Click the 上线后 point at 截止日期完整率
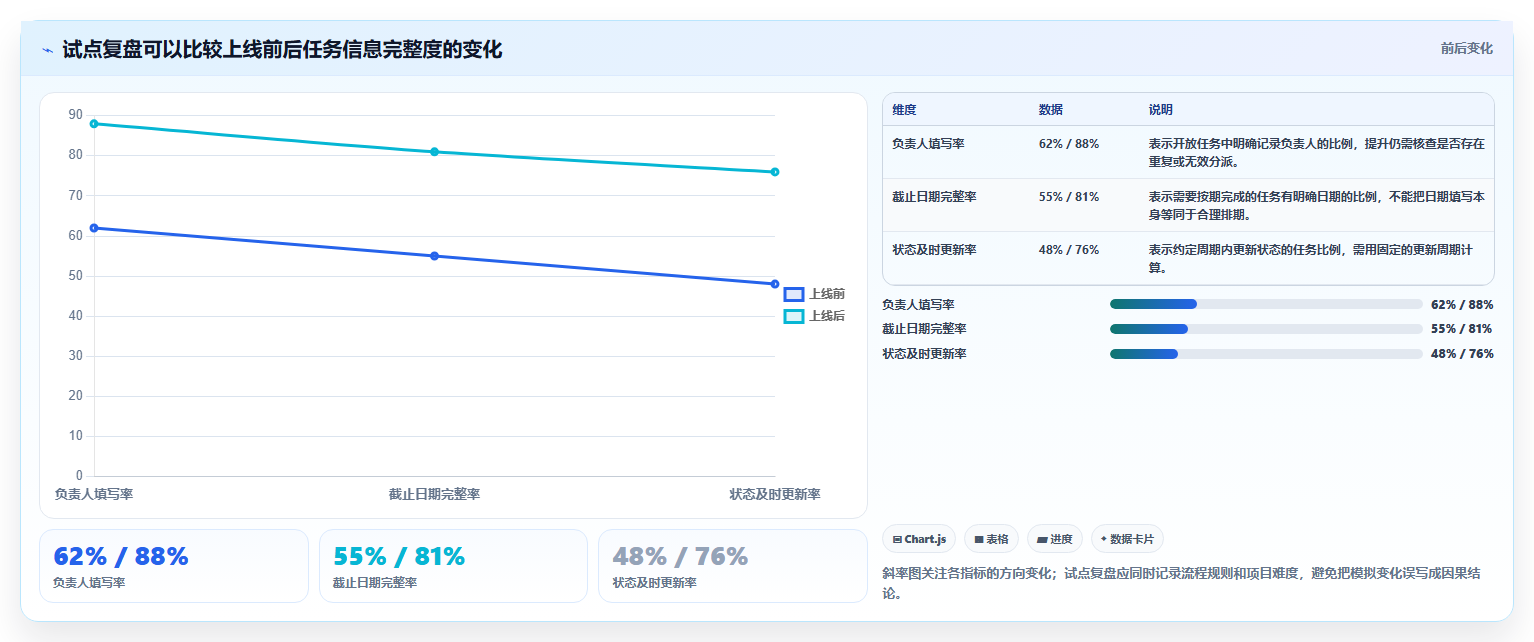 click(434, 152)
